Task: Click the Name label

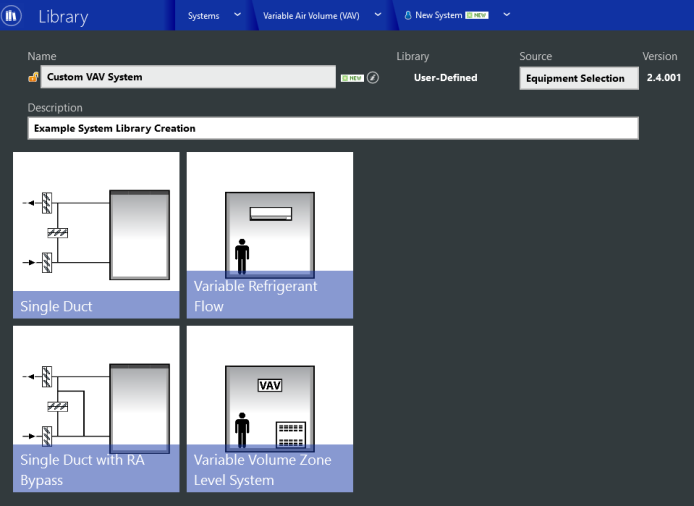Action: coord(42,56)
